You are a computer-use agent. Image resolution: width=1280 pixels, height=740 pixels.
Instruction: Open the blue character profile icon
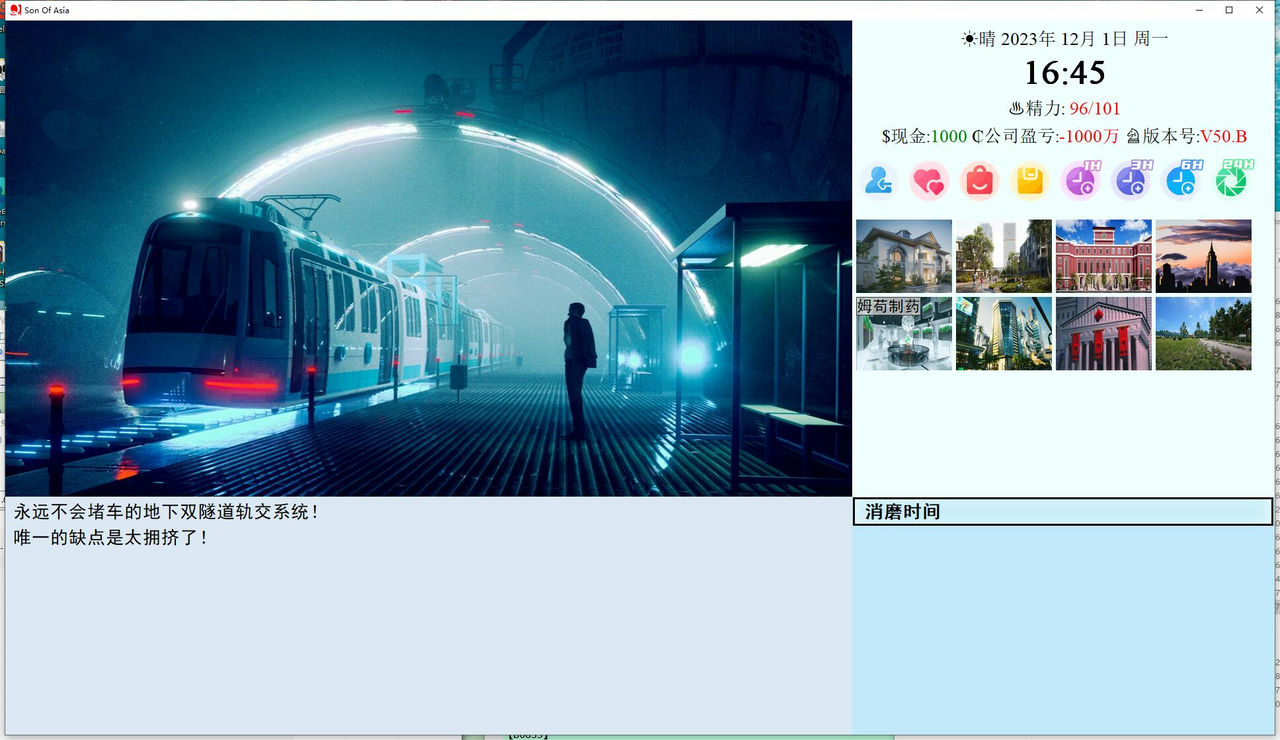coord(878,181)
